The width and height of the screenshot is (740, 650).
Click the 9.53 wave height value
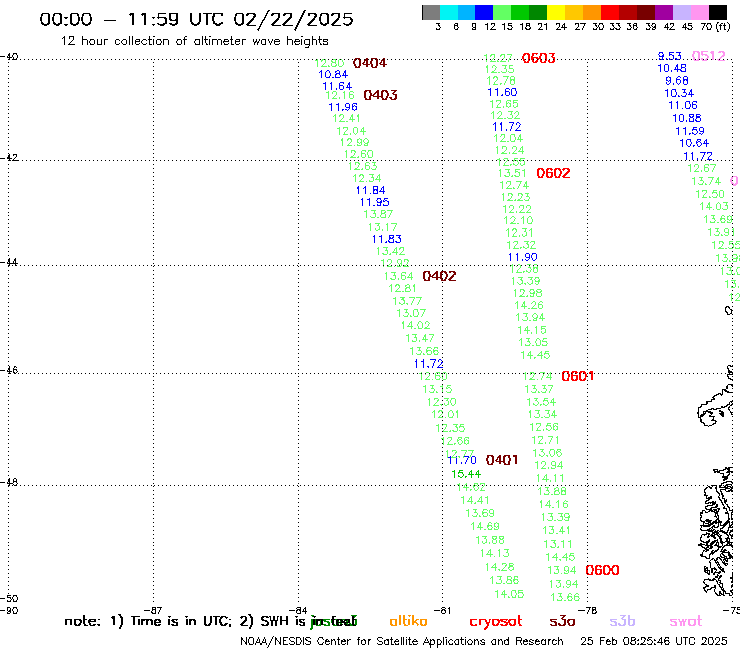(670, 56)
